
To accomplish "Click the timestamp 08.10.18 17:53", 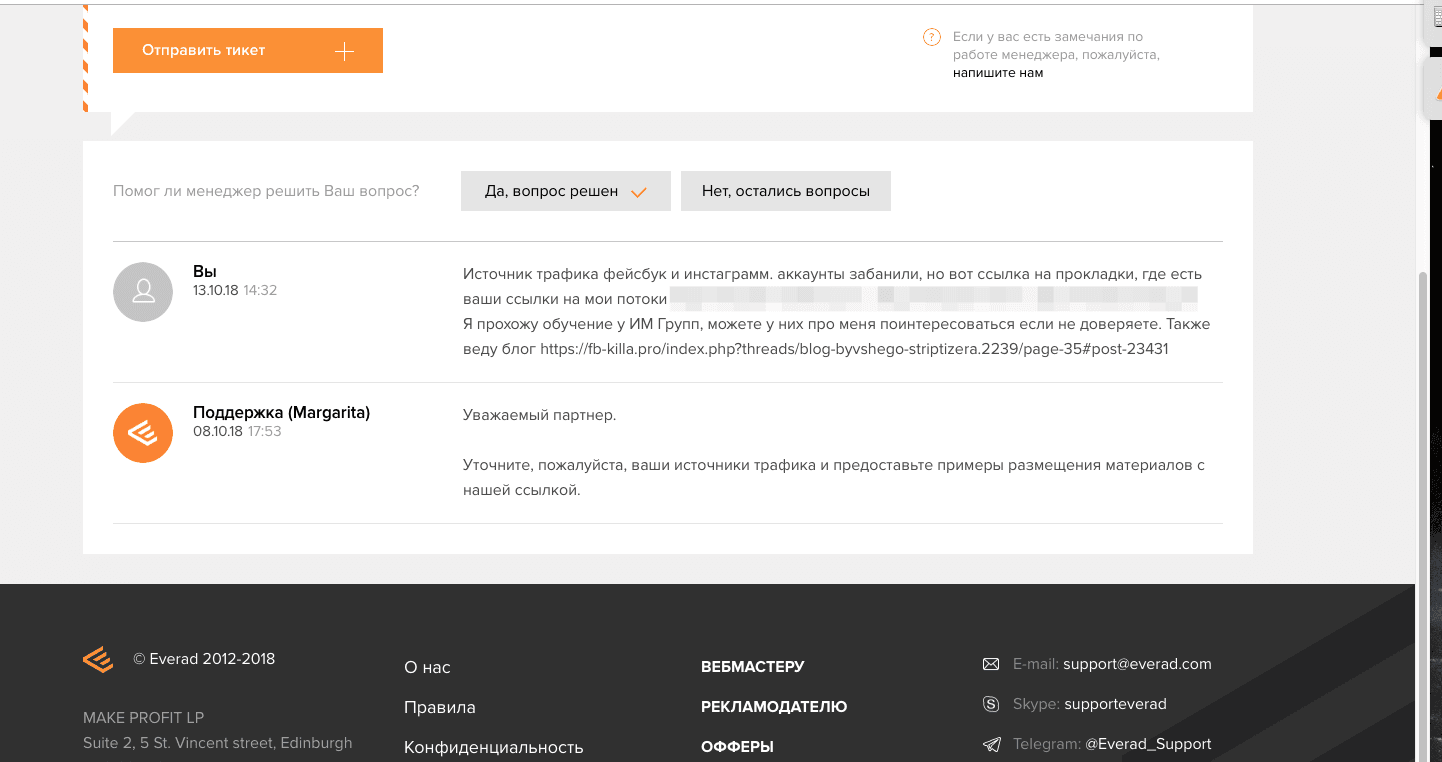I will 237,432.
